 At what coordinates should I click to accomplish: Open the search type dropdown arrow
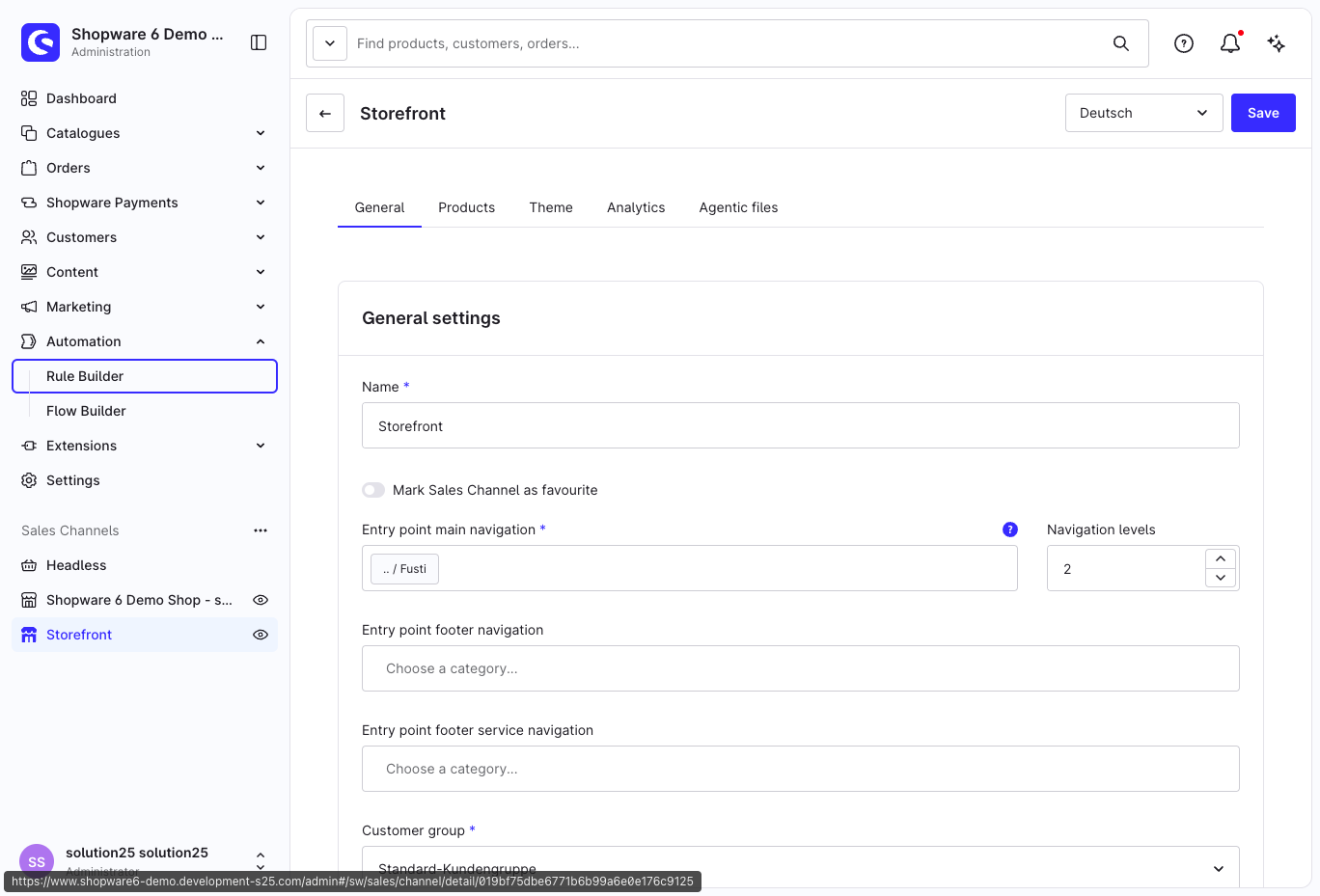pos(330,43)
